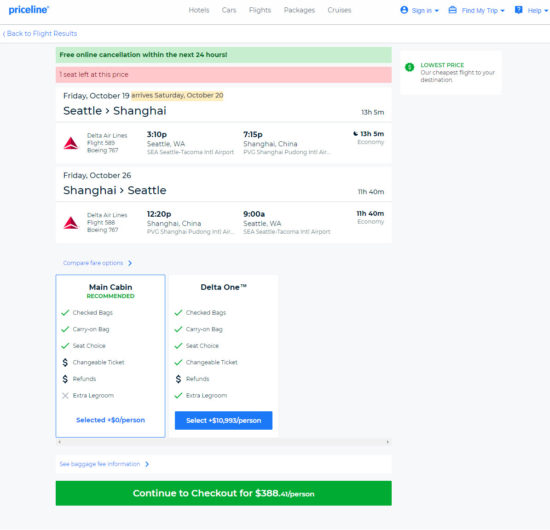Viewport: 550px width, 530px height.
Task: Click the green Lowest Price dollar icon
Action: coord(409,67)
